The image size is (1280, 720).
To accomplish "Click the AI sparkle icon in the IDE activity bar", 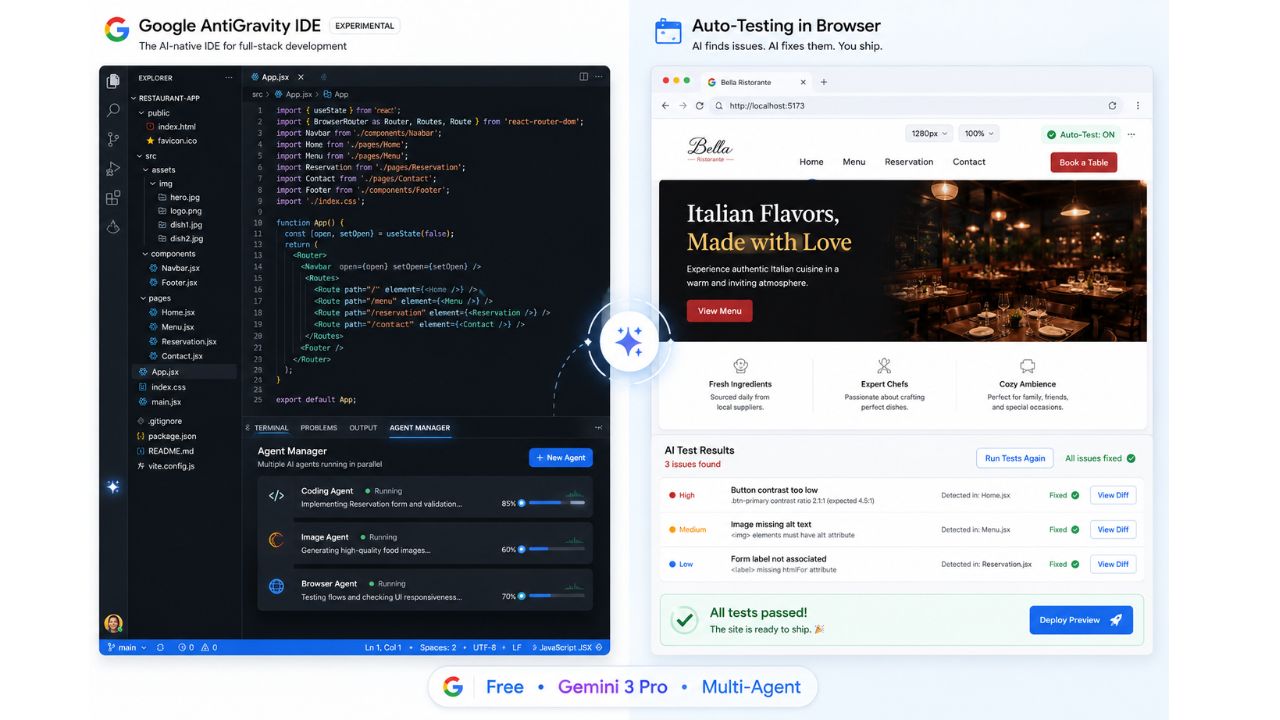I will click(113, 486).
